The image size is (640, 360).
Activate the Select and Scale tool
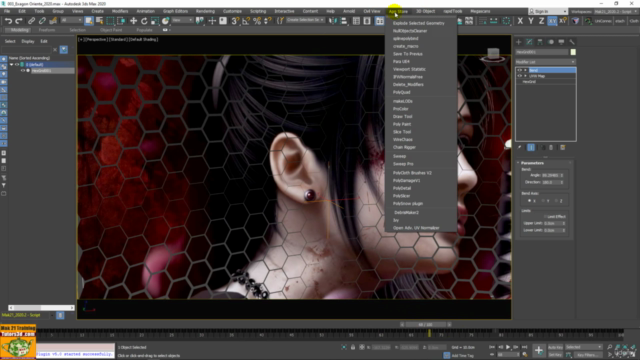coord(155,21)
